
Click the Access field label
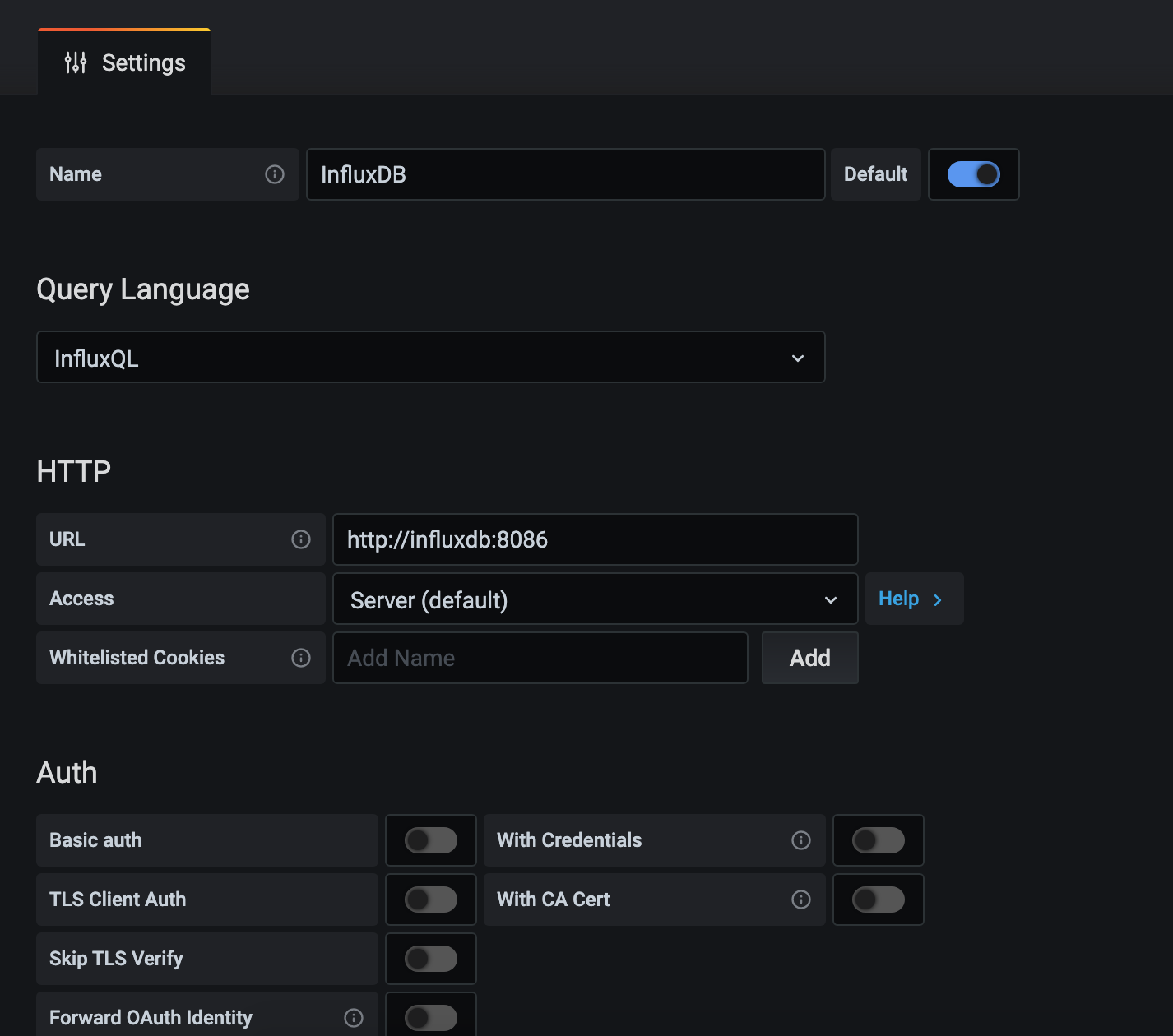coord(81,599)
